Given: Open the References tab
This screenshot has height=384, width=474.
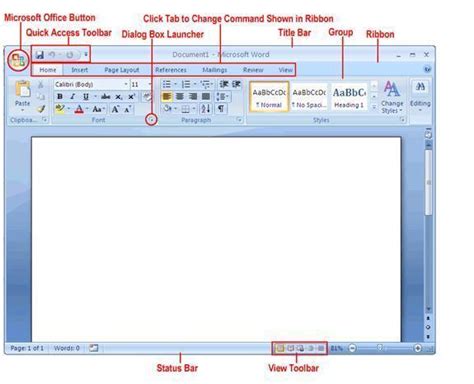Looking at the screenshot, I should [171, 70].
